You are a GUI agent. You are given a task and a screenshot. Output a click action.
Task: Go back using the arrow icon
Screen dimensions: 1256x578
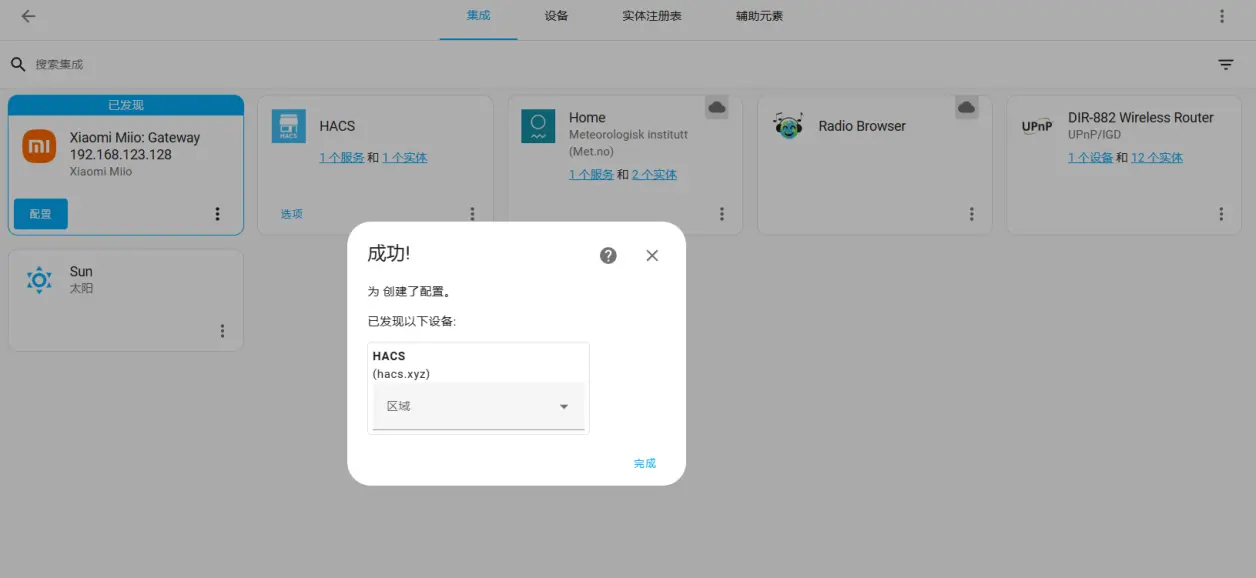(28, 16)
